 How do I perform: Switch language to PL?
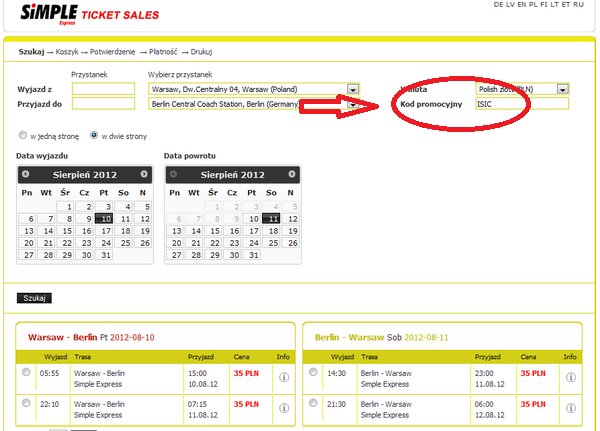pyautogui.click(x=533, y=5)
